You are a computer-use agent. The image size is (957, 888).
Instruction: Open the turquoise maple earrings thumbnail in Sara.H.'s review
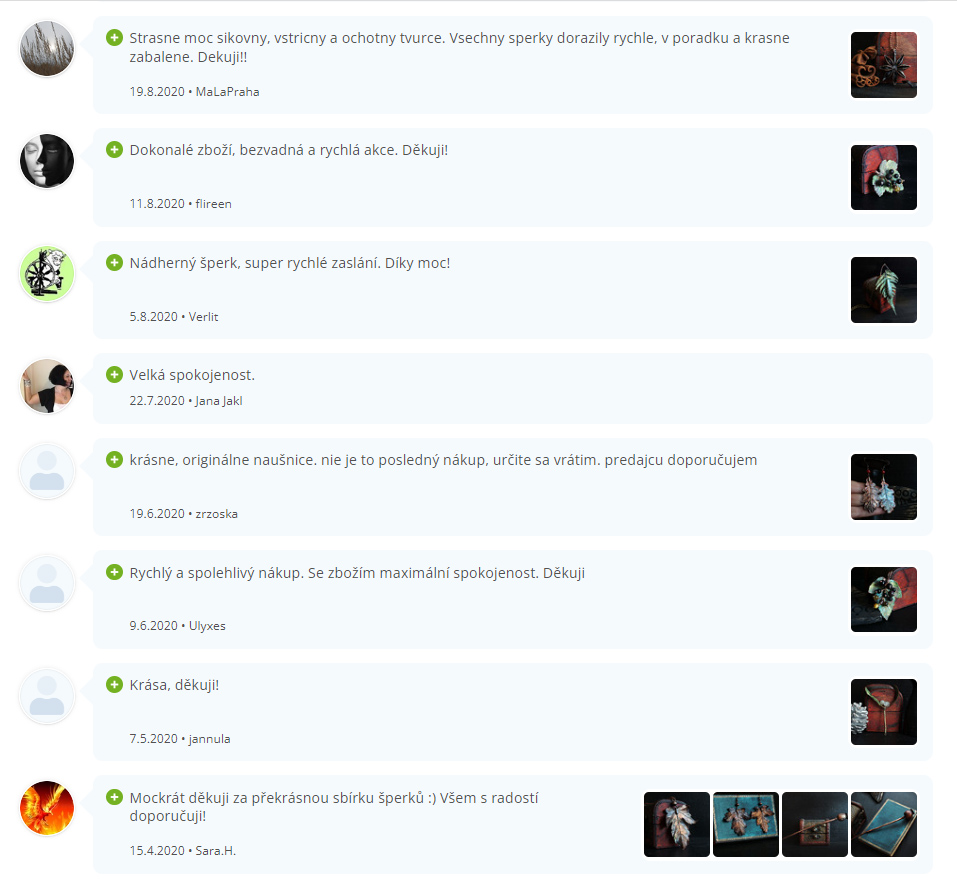[x=746, y=825]
